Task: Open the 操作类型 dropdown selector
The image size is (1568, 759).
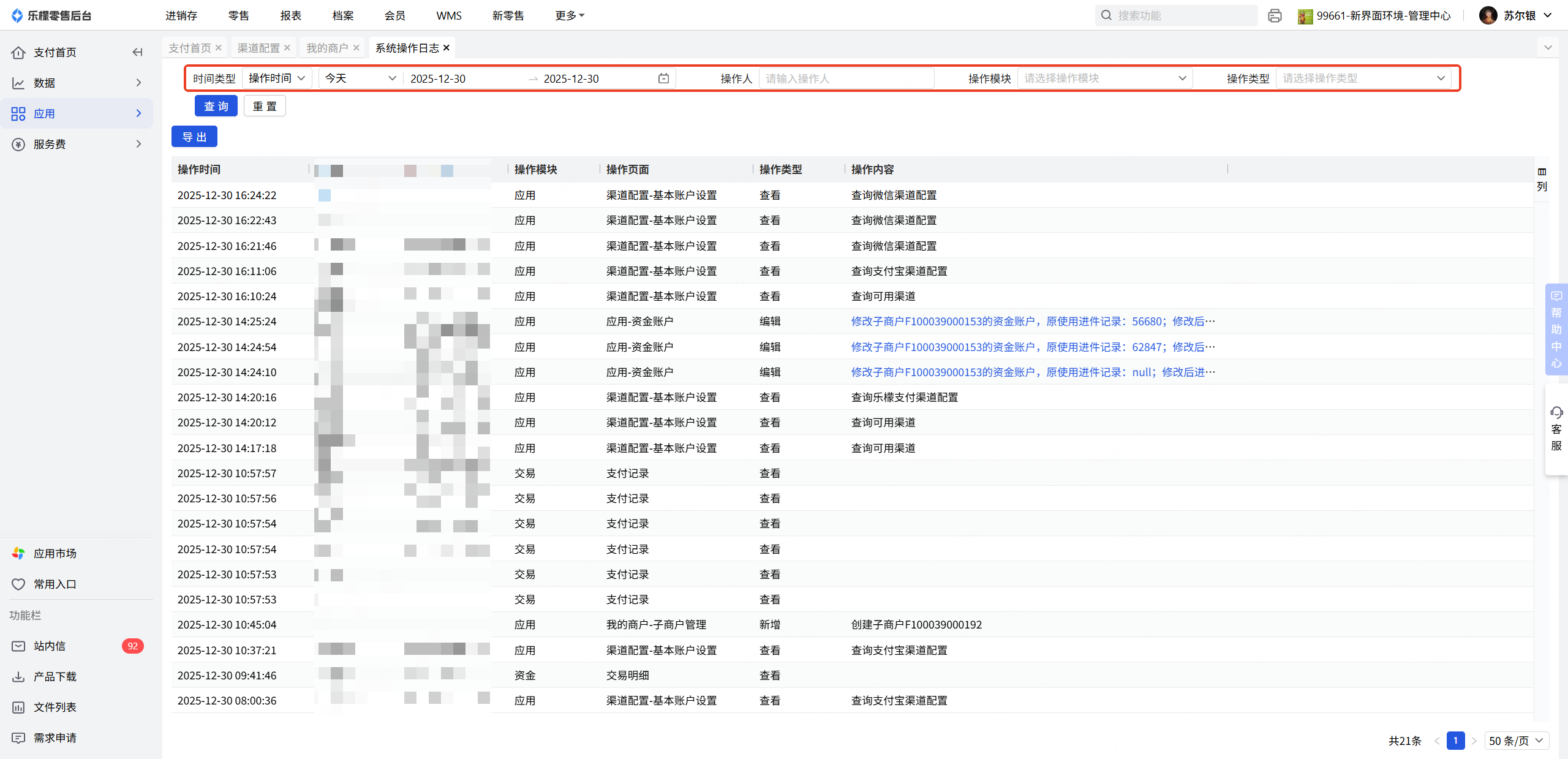Action: tap(1363, 78)
